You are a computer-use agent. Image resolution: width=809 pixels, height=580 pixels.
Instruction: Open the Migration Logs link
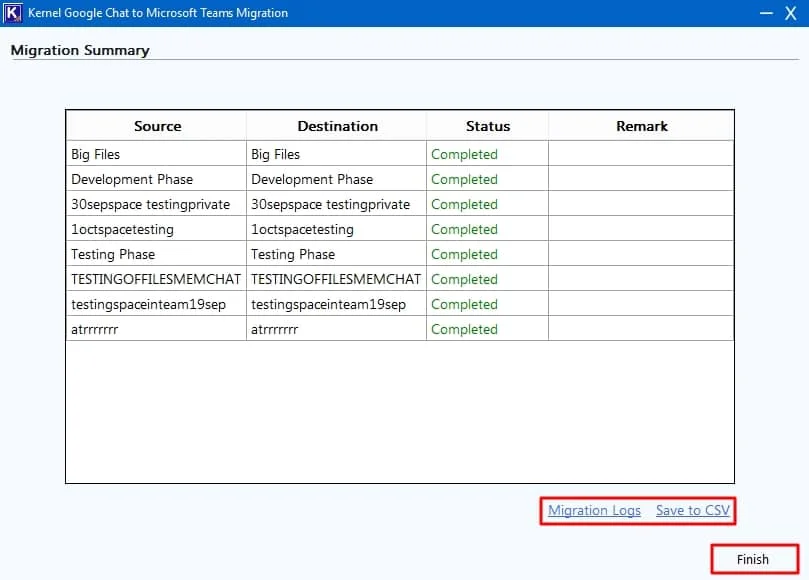pyautogui.click(x=594, y=510)
